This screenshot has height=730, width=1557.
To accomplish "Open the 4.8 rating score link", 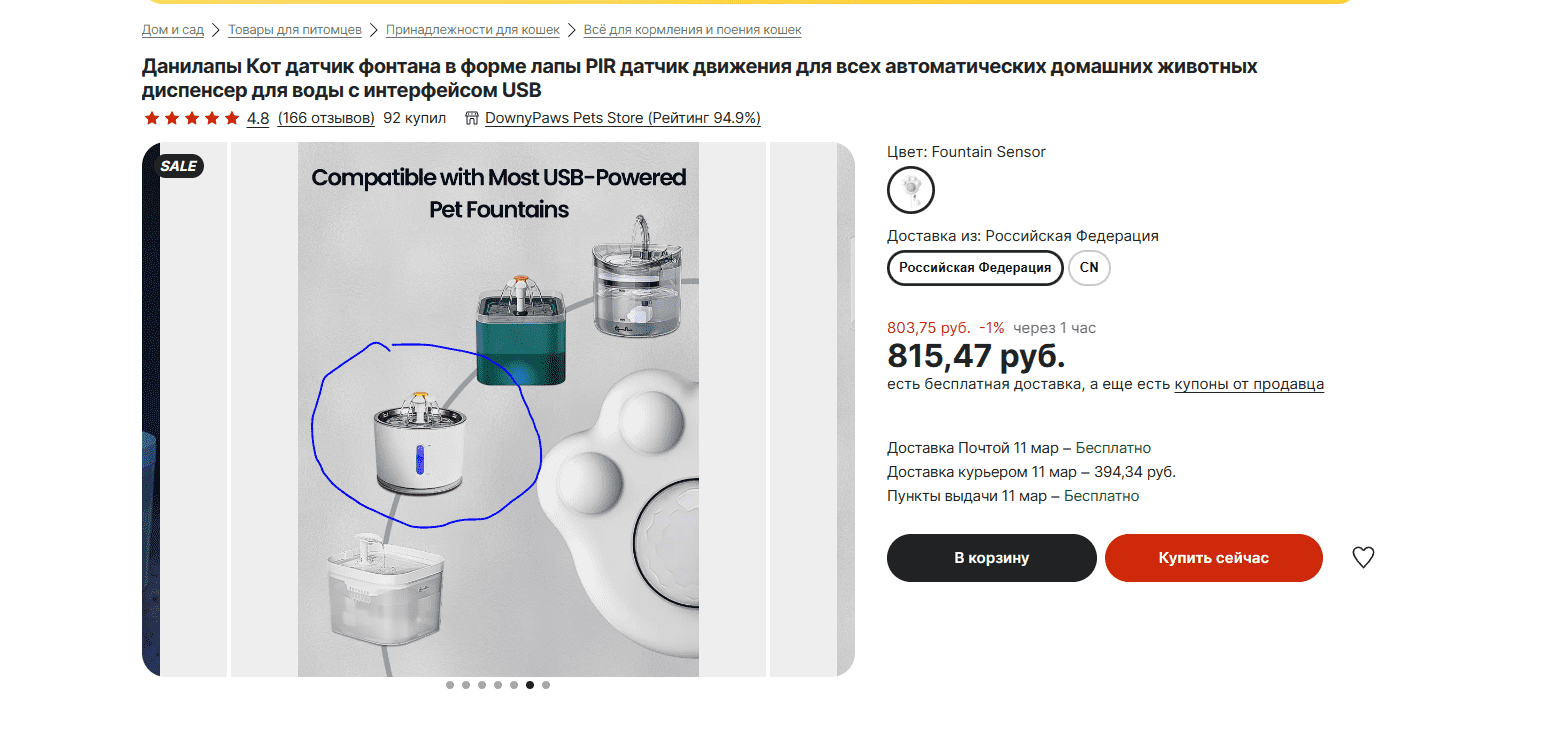I will pyautogui.click(x=258, y=118).
